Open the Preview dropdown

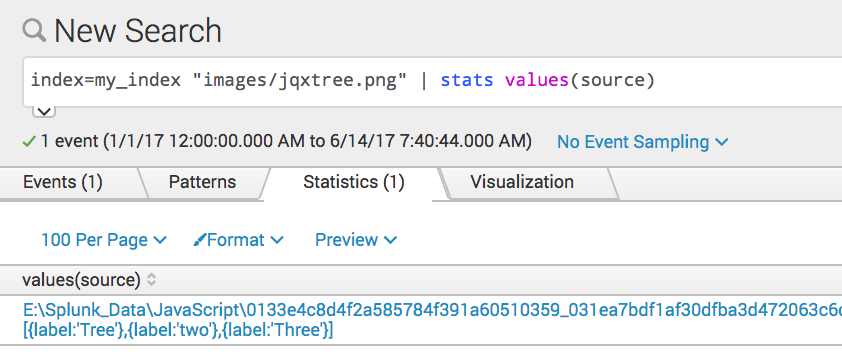356,240
